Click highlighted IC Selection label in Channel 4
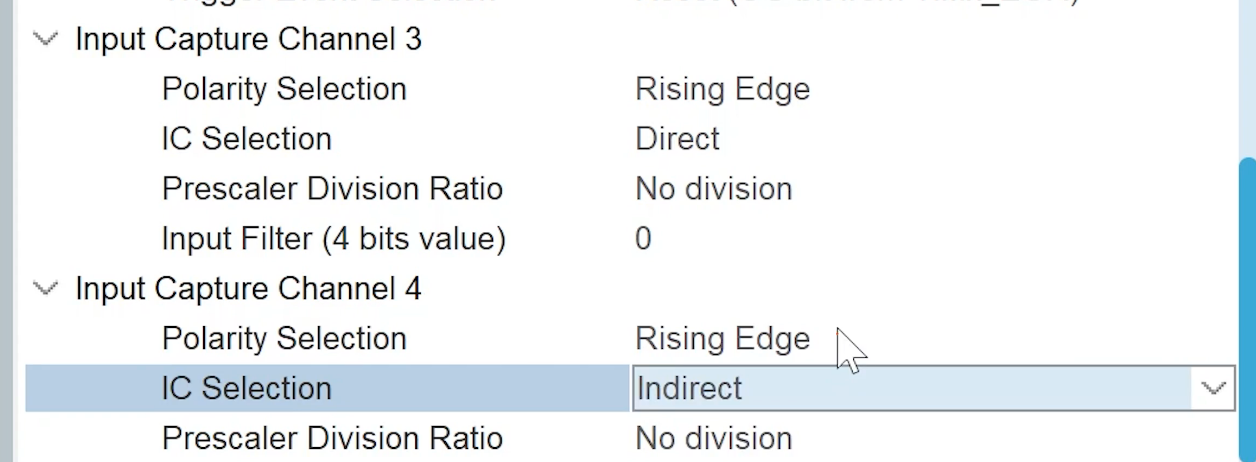 [x=246, y=388]
